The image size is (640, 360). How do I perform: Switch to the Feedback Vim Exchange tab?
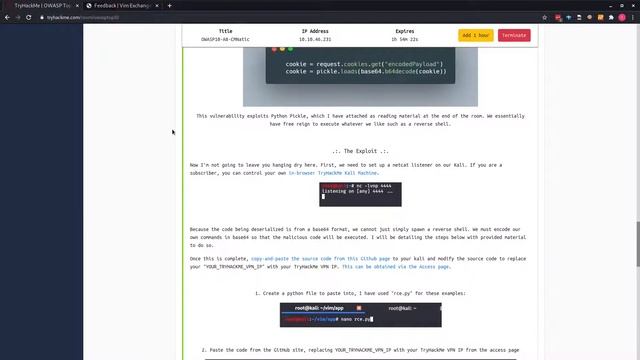pyautogui.click(x=122, y=6)
